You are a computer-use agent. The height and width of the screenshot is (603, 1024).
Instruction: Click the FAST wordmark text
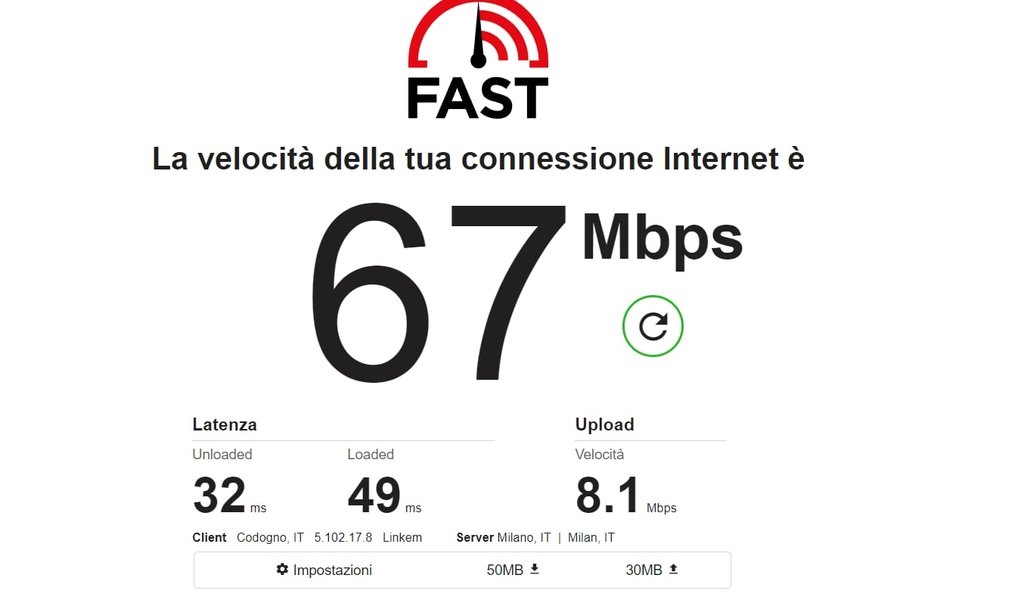tap(478, 99)
